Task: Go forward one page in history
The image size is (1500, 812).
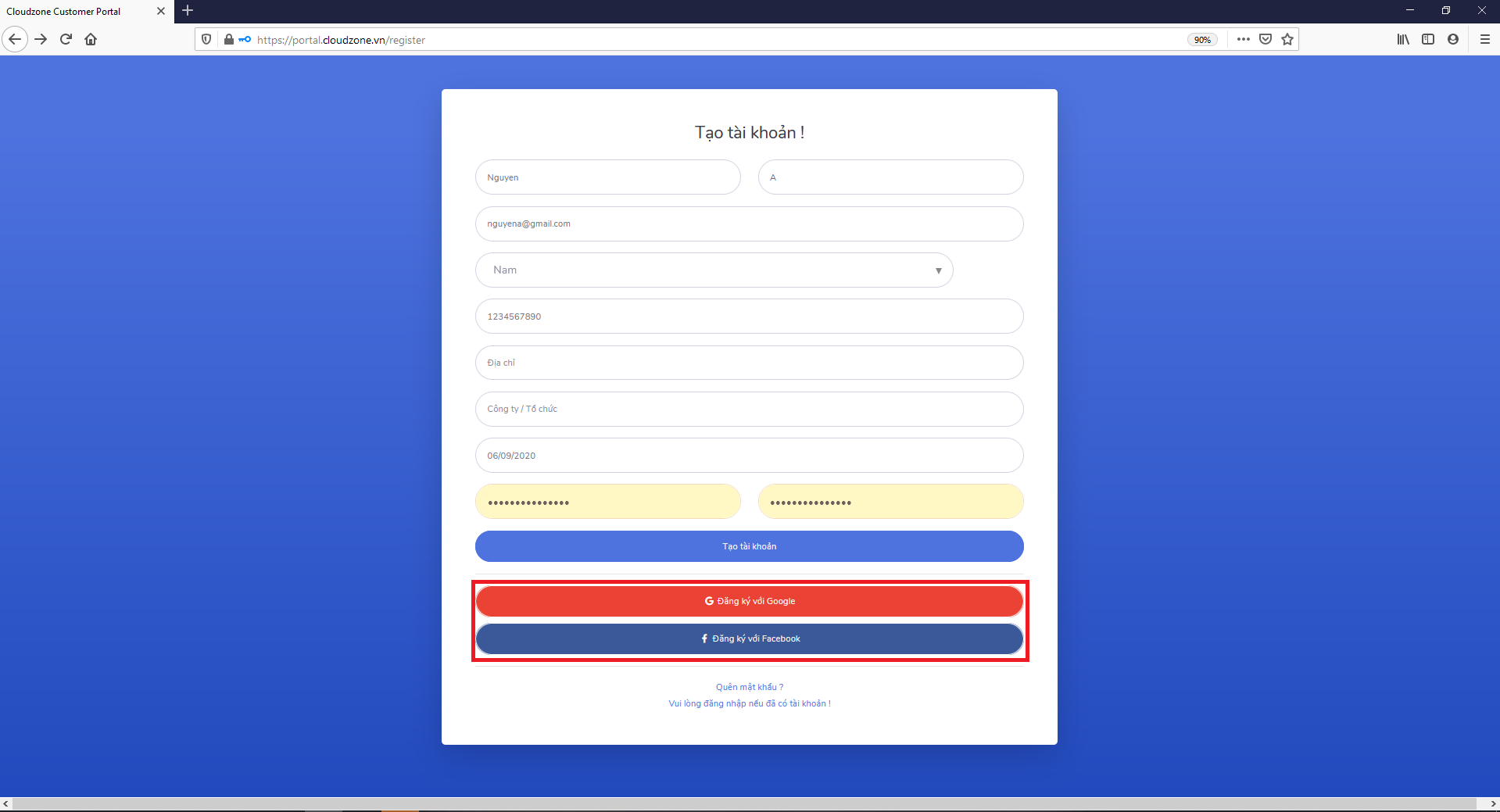Action: 41,39
